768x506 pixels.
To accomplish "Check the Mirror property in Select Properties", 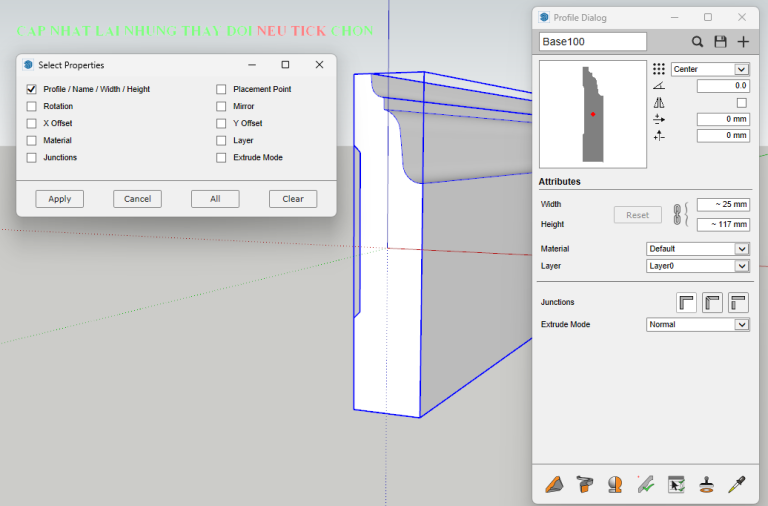I will coord(221,106).
